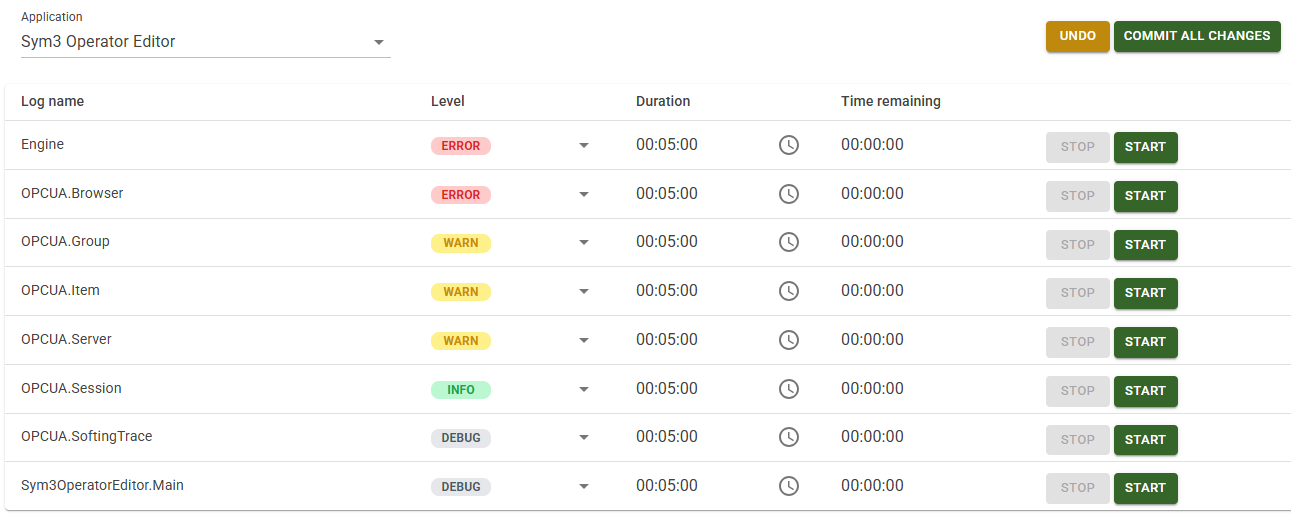
Task: Click Start for the OPCUA.Server log
Action: [x=1145, y=342]
